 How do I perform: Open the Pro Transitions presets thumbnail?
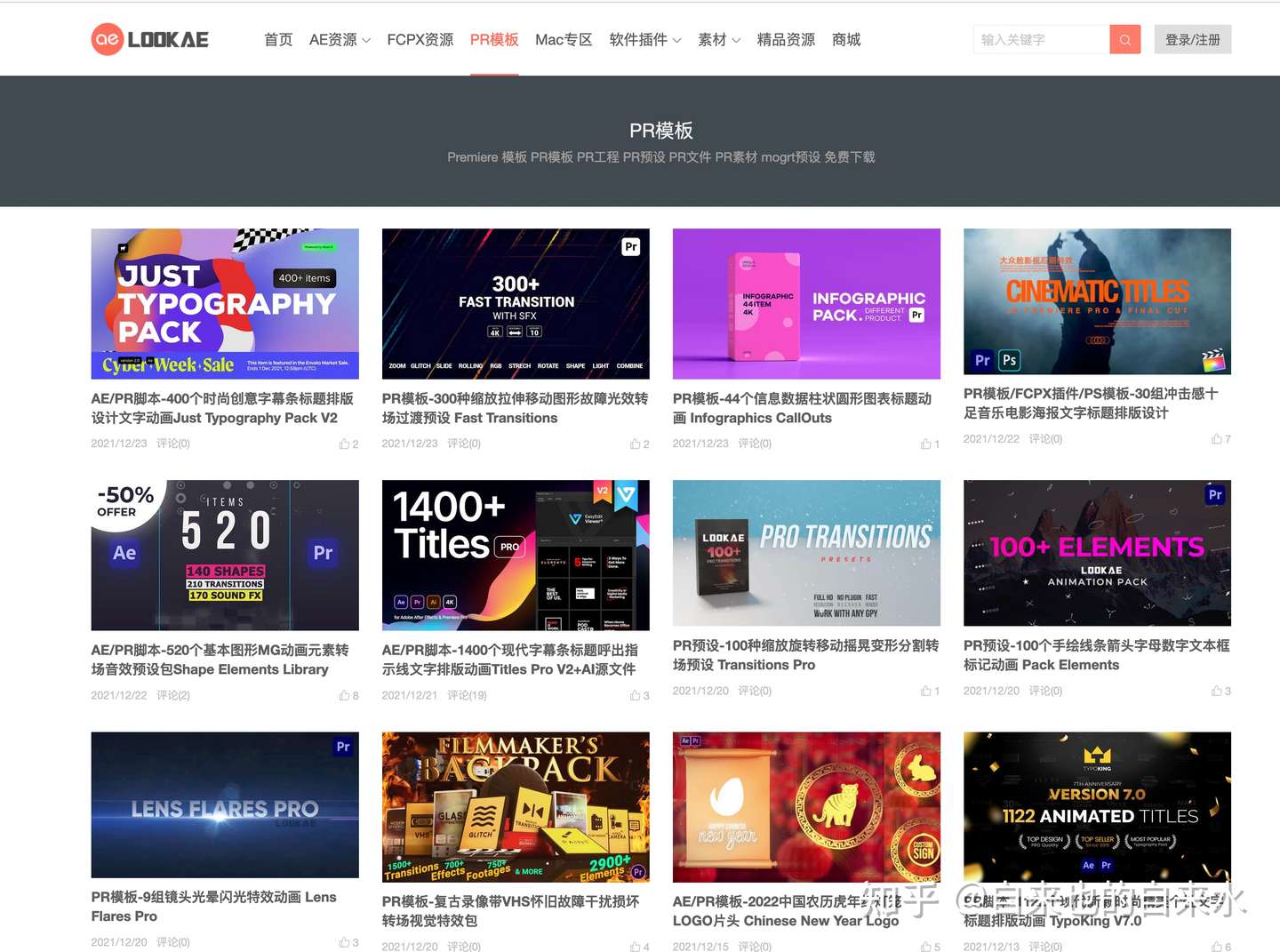click(x=806, y=553)
